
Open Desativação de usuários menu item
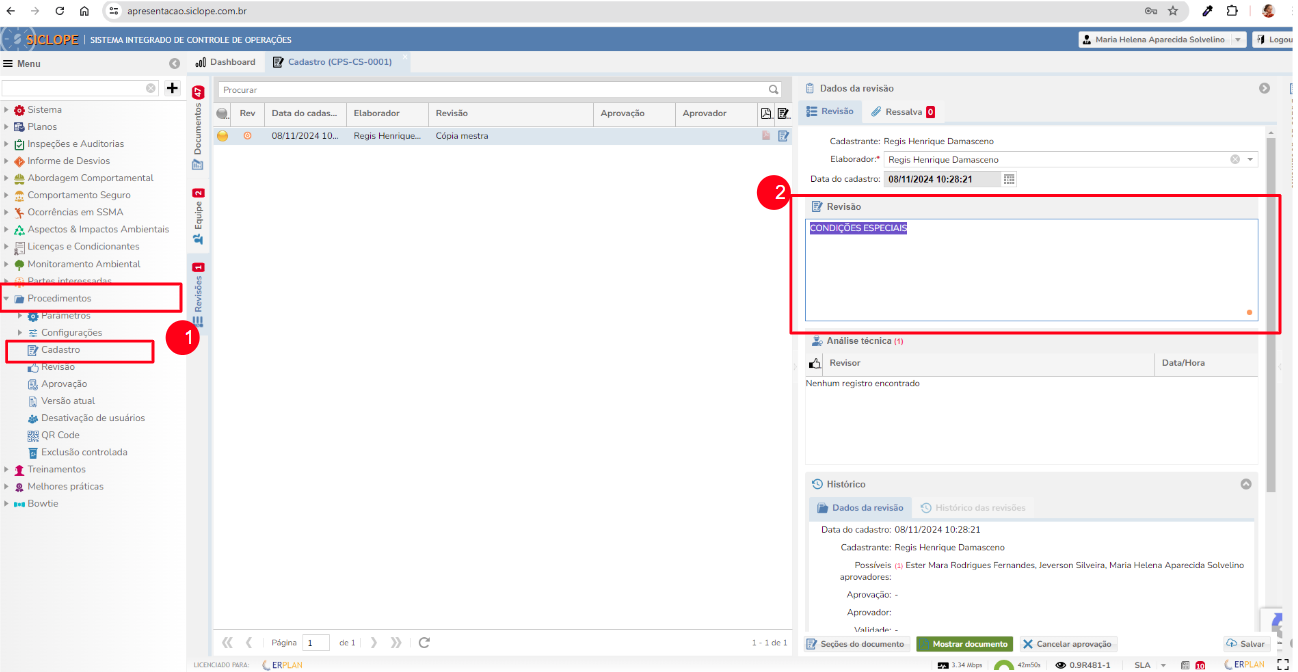coord(92,418)
